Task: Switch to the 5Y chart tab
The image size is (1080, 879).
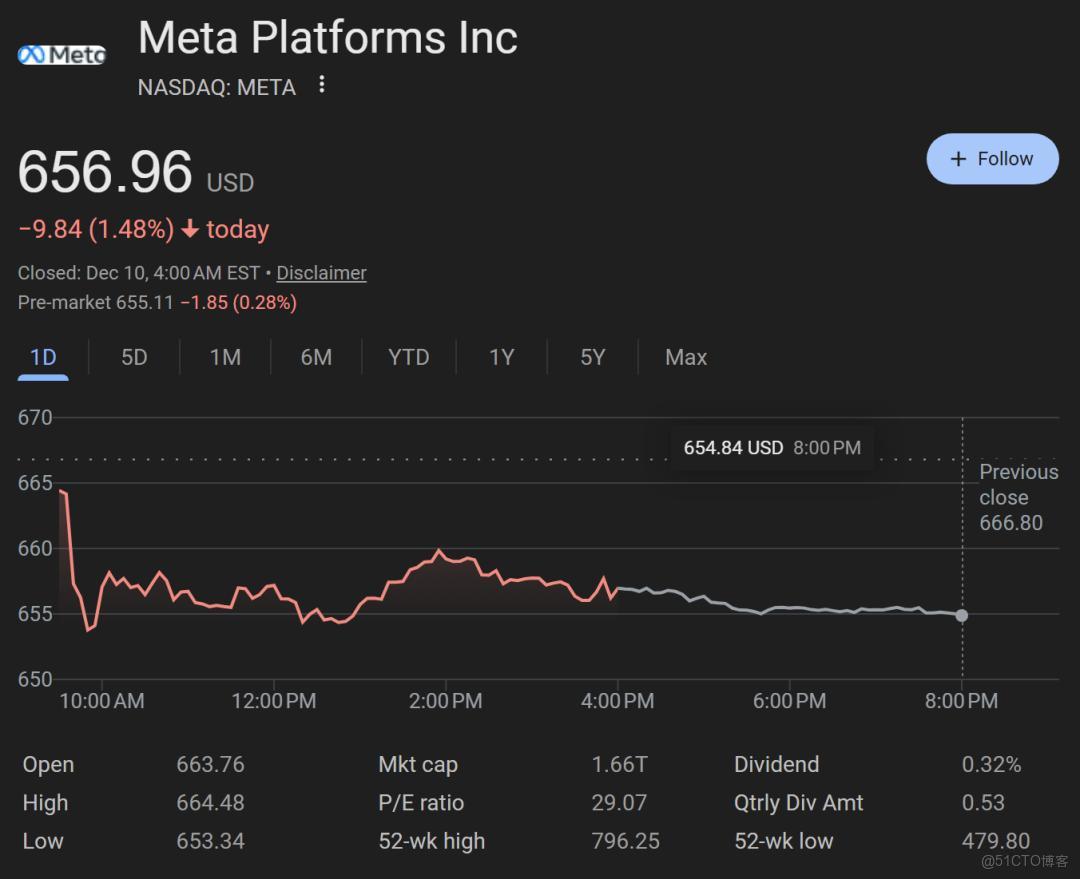Action: (593, 357)
